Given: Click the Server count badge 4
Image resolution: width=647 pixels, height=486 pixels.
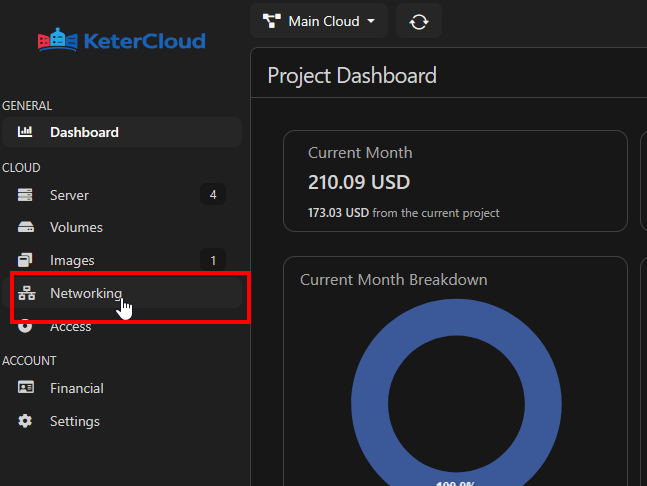Looking at the screenshot, I should point(213,195).
